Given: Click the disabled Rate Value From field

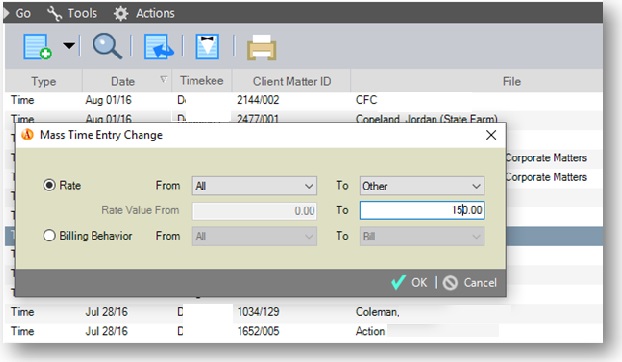Looking at the screenshot, I should coord(254,211).
